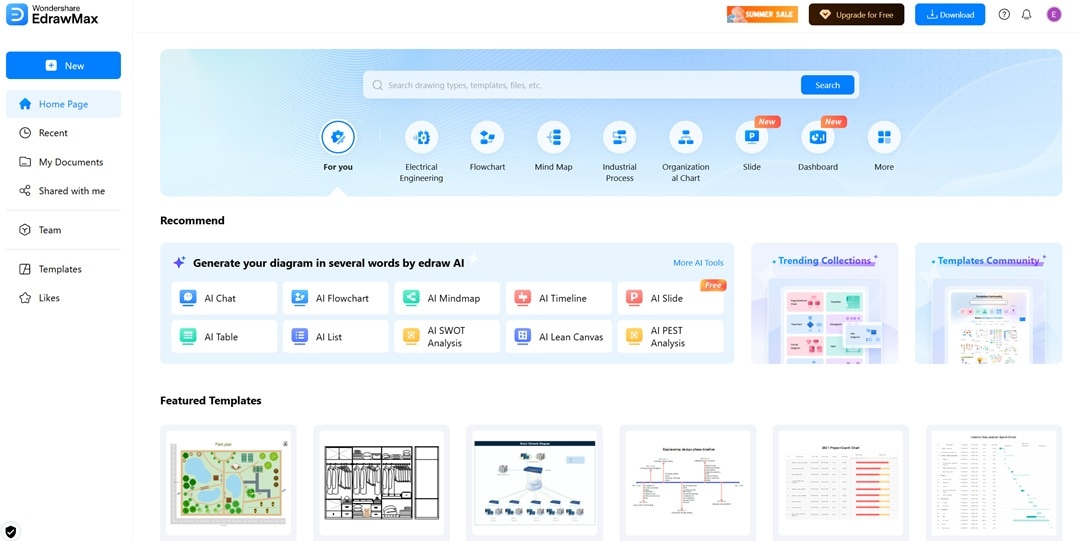Open Likes in the sidebar
The width and height of the screenshot is (1080, 541).
tap(63, 298)
